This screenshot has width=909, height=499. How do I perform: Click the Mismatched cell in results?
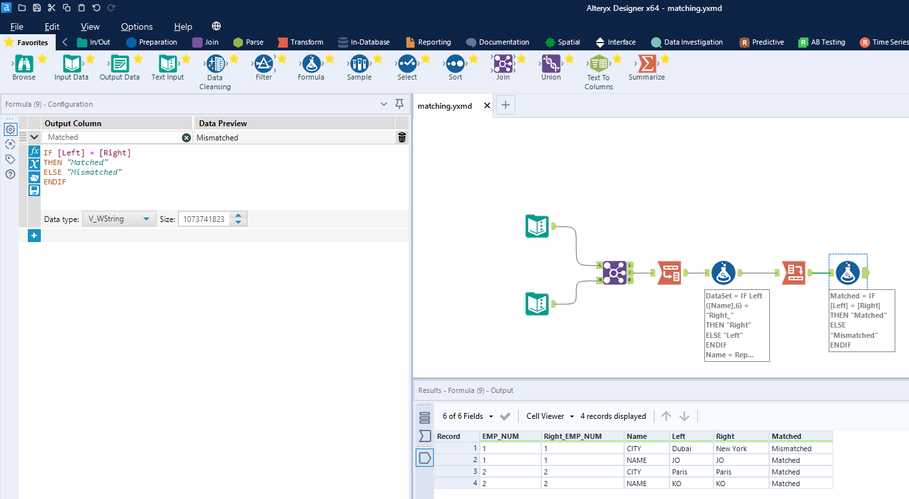coord(801,449)
